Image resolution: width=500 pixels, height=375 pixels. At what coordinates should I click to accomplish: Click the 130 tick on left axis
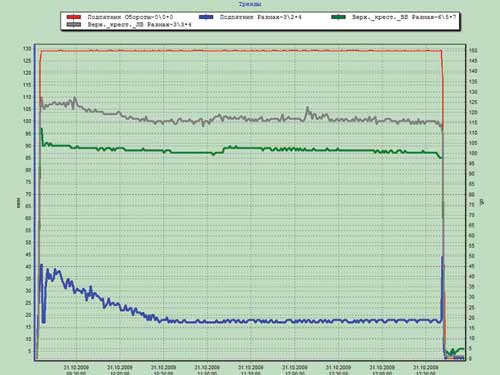pos(27,49)
